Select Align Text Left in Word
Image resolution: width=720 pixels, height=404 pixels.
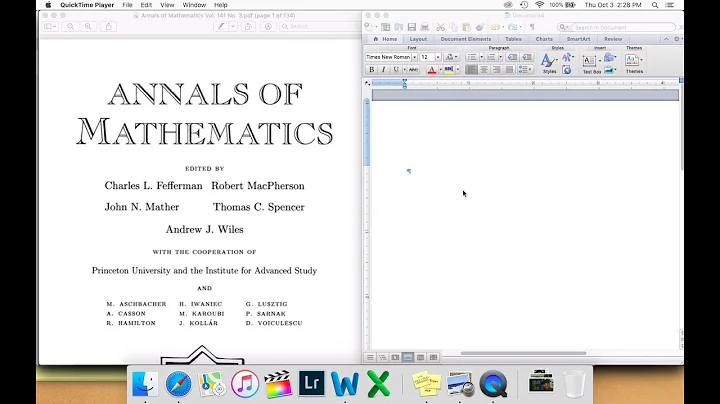coord(471,70)
